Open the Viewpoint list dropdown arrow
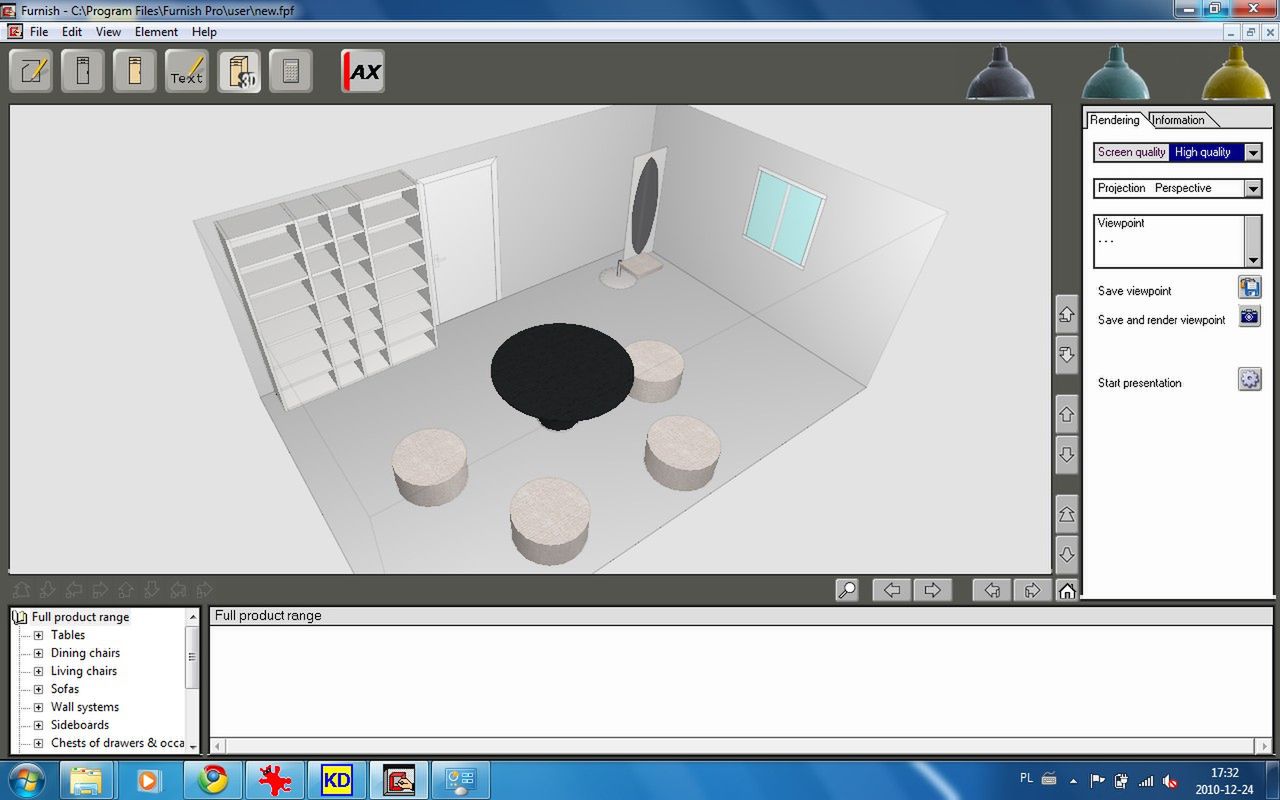 (x=1252, y=258)
